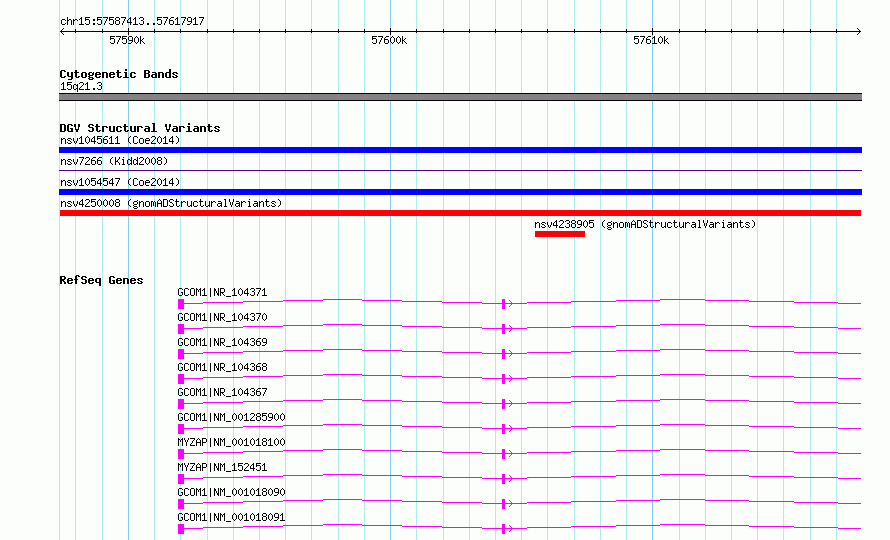Click the first exon block of GCOM1|NM_001018091
890x540 pixels.
point(181,529)
